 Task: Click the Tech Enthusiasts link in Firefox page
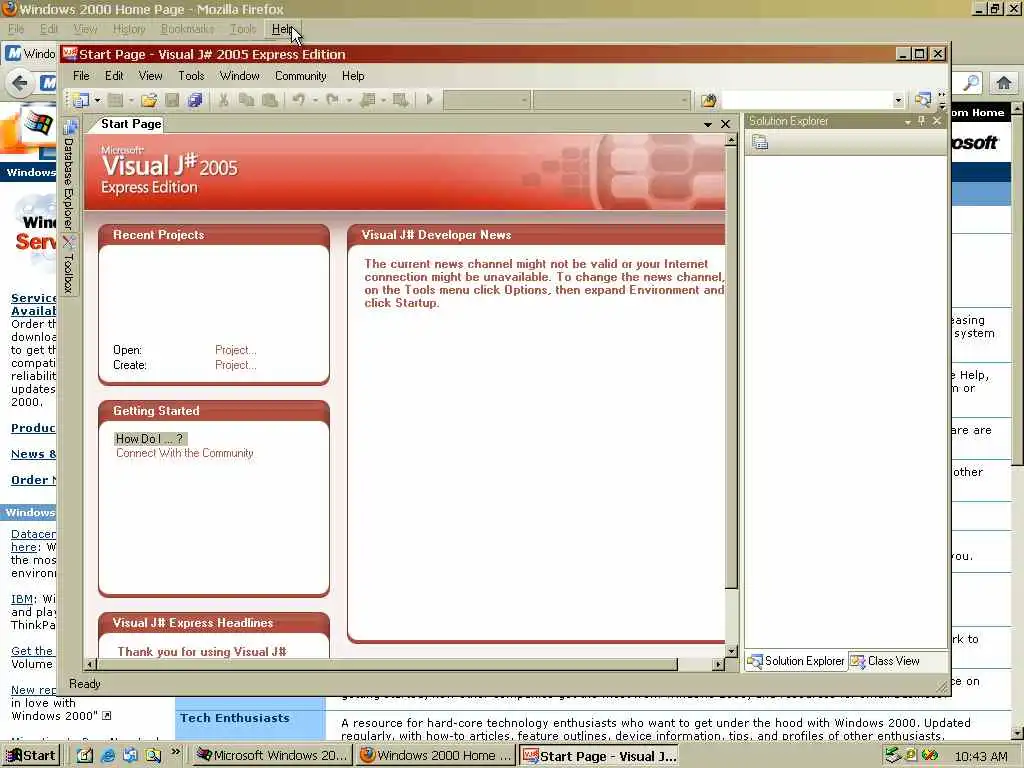click(x=234, y=718)
